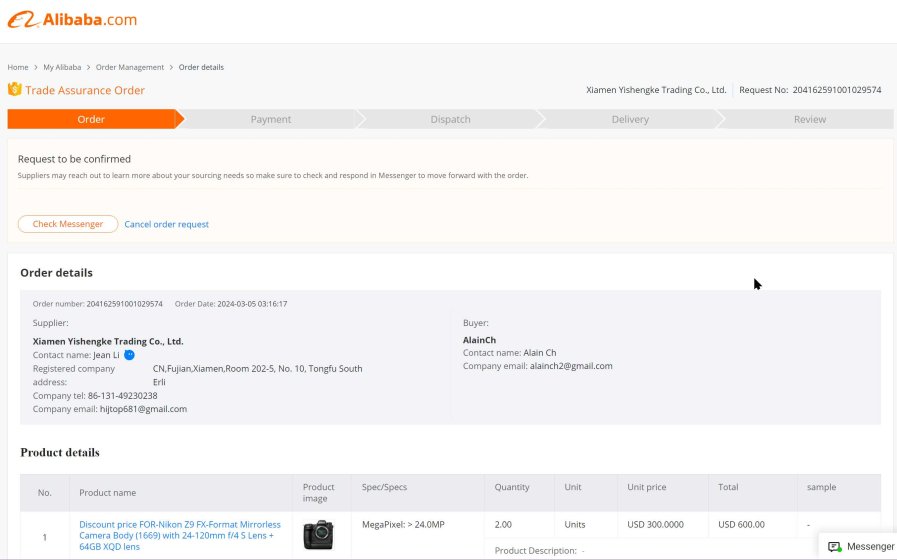This screenshot has height=560, width=897.
Task: Click Request to be confirmed heading
Action: (x=74, y=159)
